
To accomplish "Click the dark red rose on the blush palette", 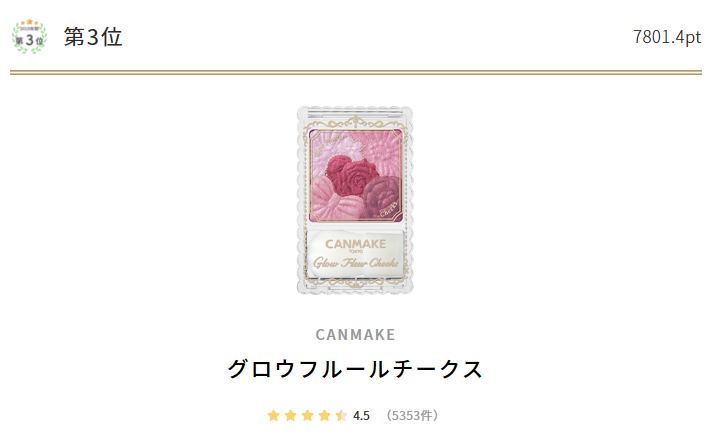I will coord(349,176).
